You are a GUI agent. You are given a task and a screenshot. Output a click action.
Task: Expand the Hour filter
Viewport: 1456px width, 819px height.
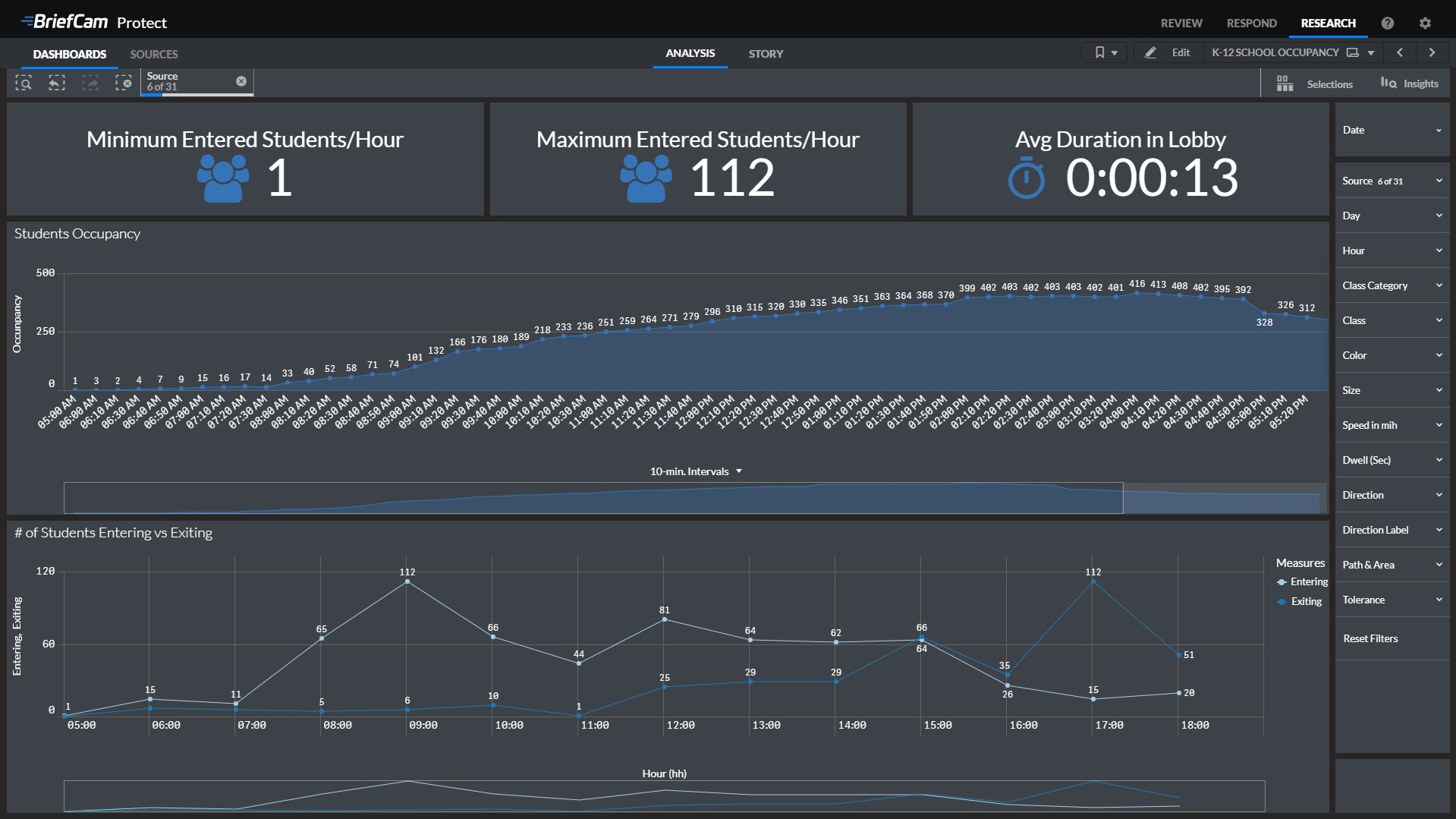[1392, 250]
